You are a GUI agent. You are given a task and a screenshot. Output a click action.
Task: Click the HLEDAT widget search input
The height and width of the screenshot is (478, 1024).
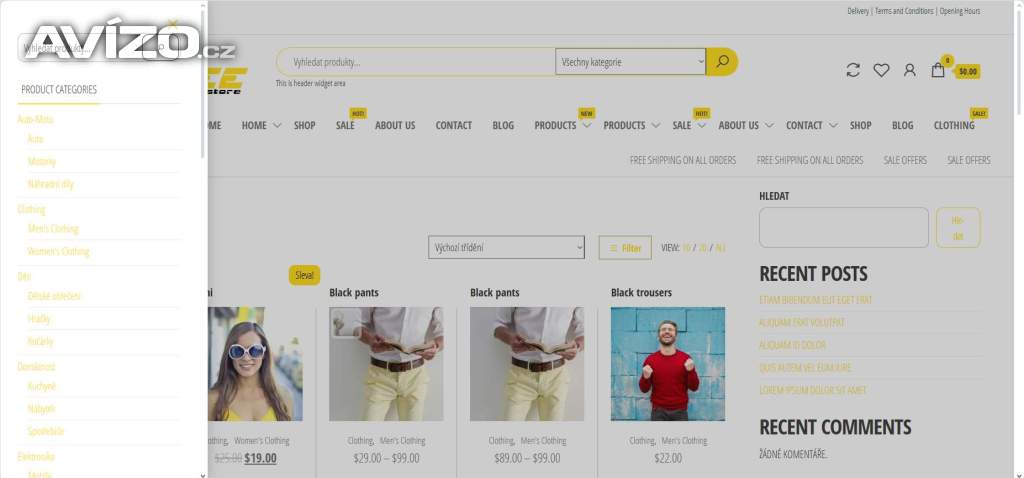(x=844, y=227)
